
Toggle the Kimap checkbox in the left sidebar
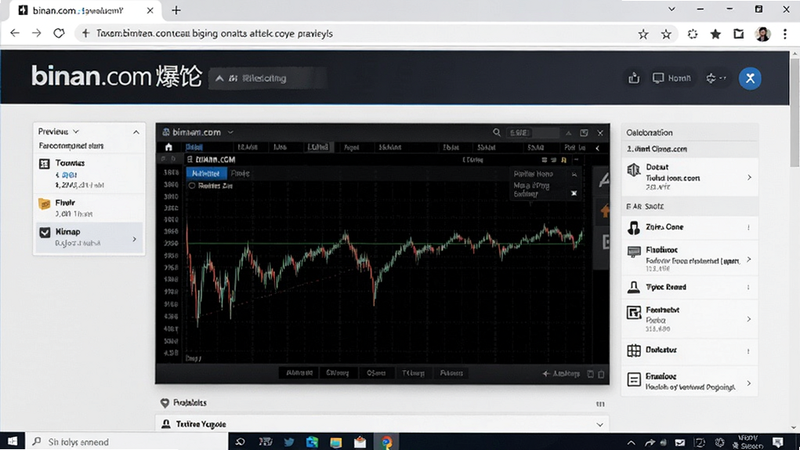(x=45, y=233)
